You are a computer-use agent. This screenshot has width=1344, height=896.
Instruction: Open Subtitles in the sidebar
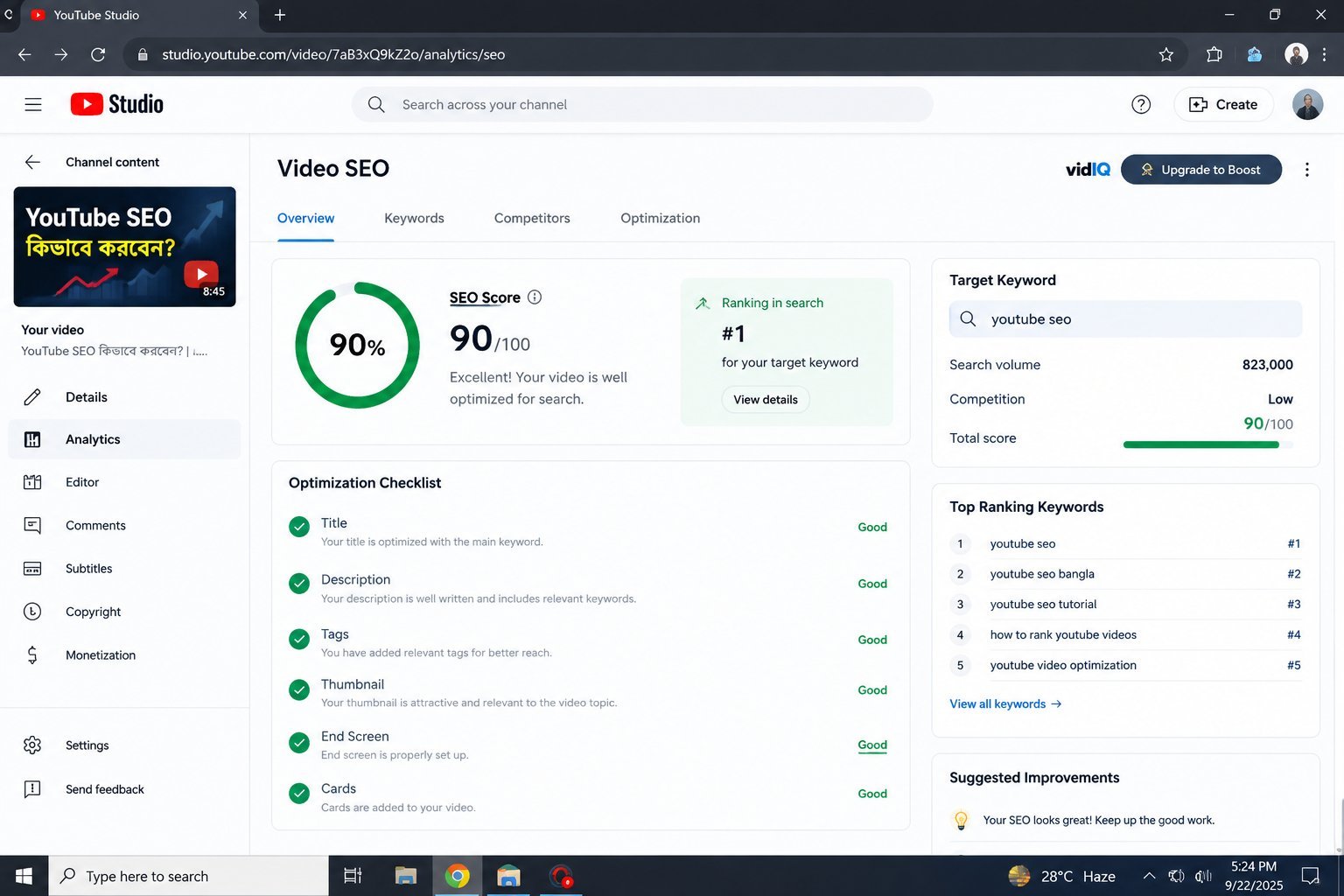click(124, 569)
